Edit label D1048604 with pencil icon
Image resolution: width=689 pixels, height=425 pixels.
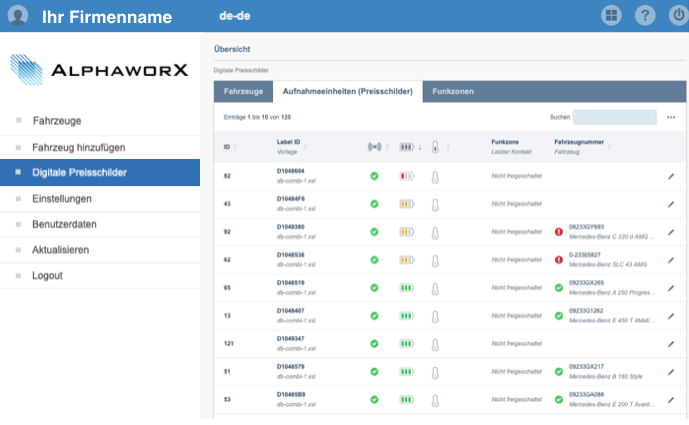[671, 176]
